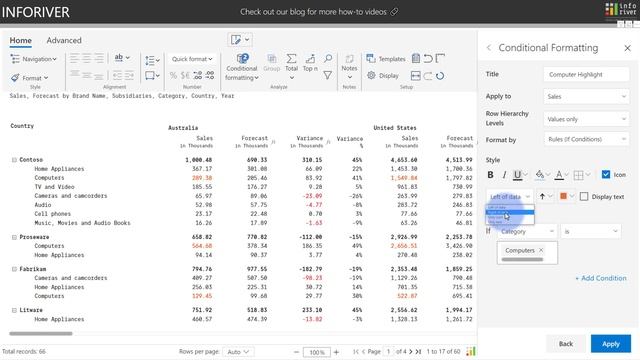
Task: Enable the Display text checkbox
Action: tap(584, 197)
